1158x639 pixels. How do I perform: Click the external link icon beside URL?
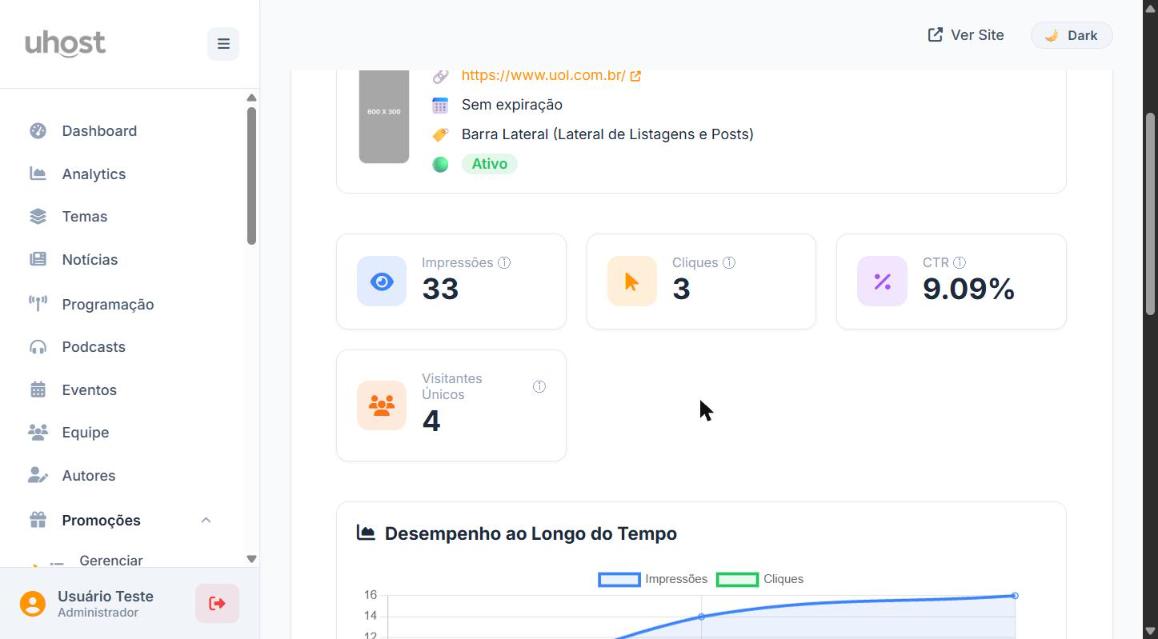point(635,76)
